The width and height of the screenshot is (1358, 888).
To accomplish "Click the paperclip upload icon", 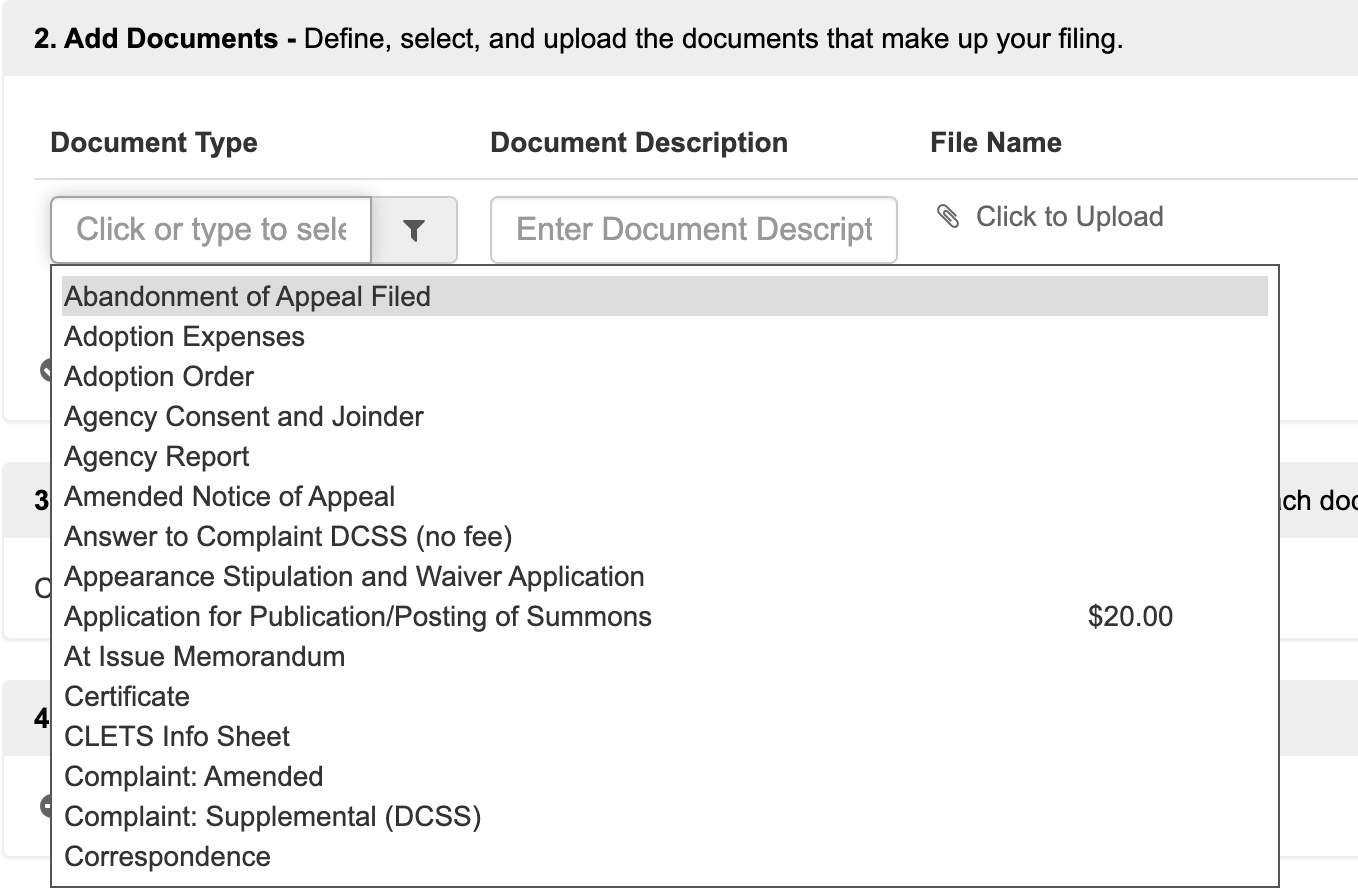I will (x=948, y=216).
